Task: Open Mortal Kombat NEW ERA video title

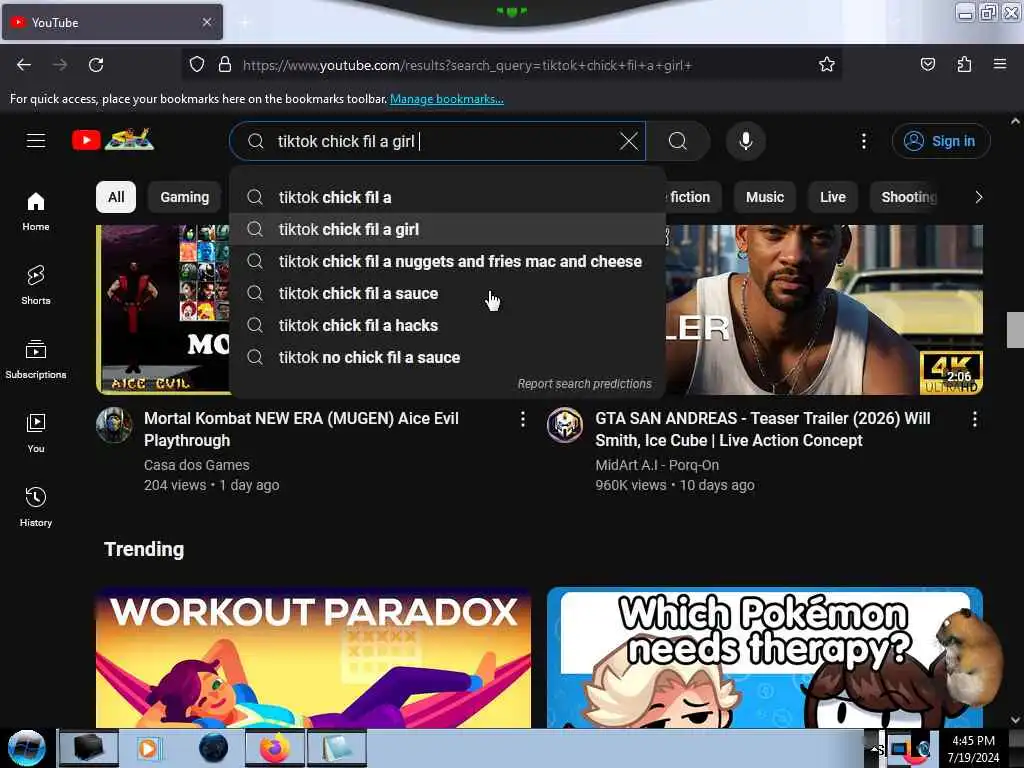Action: click(x=301, y=429)
